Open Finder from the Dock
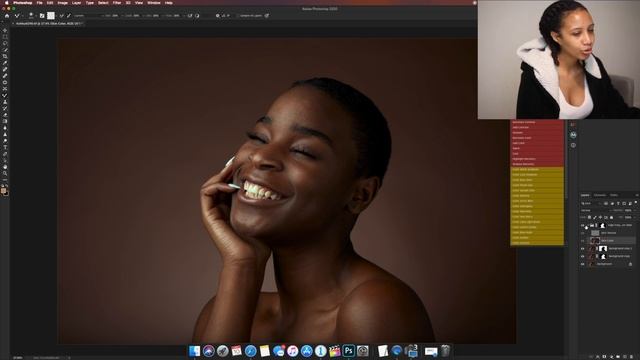640x360 pixels. click(194, 351)
